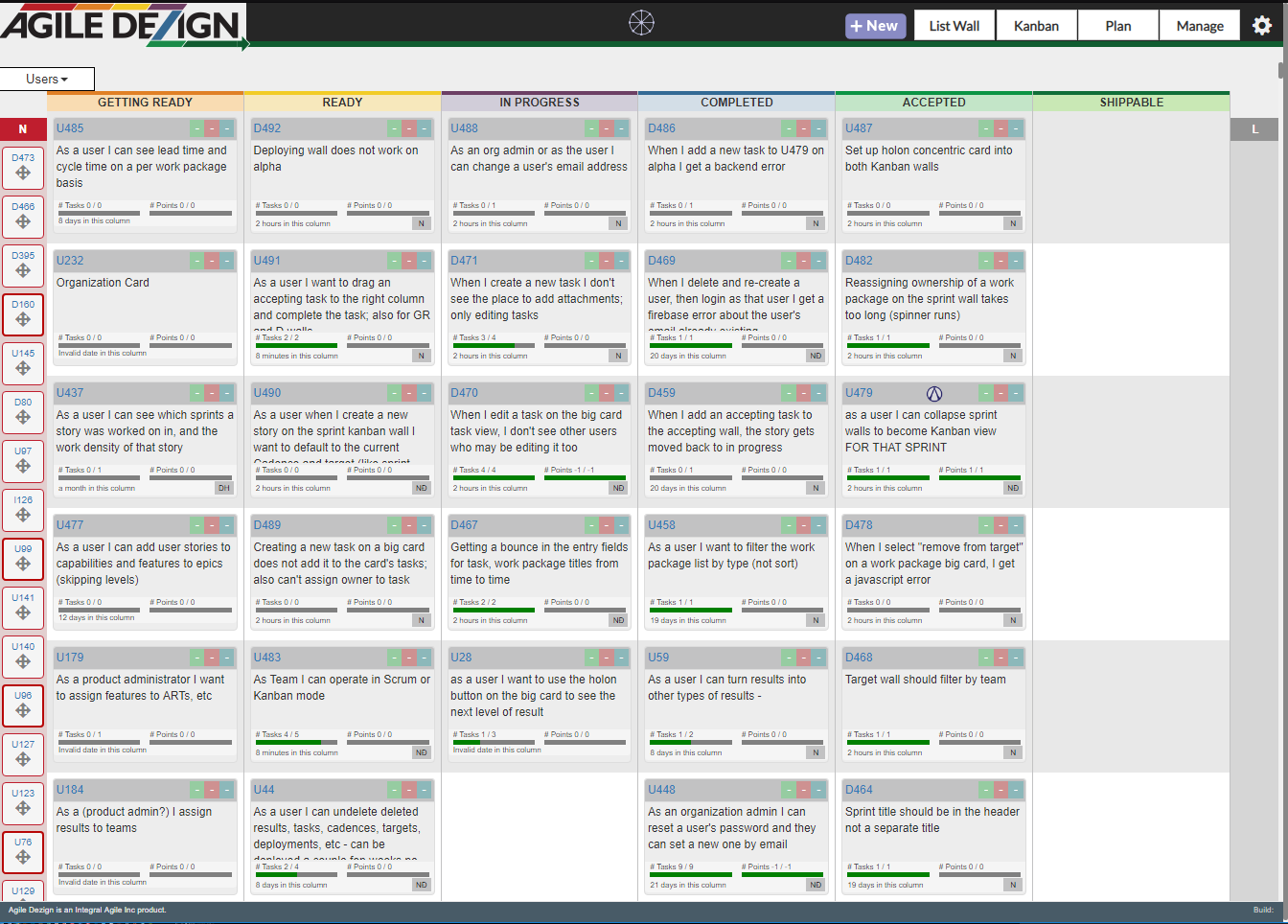The image size is (1288, 924).
Task: Click the drag handle on backlog card D473
Action: pos(23,173)
